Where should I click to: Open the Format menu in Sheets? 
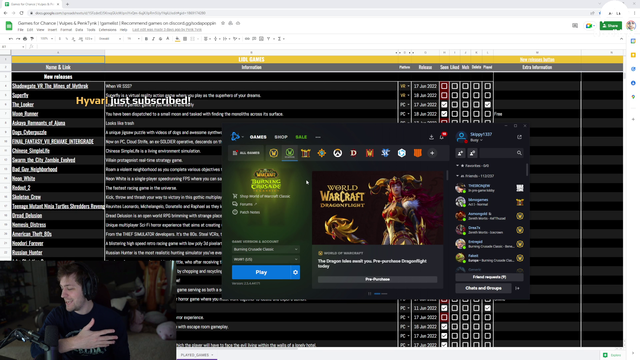pyautogui.click(x=66, y=30)
